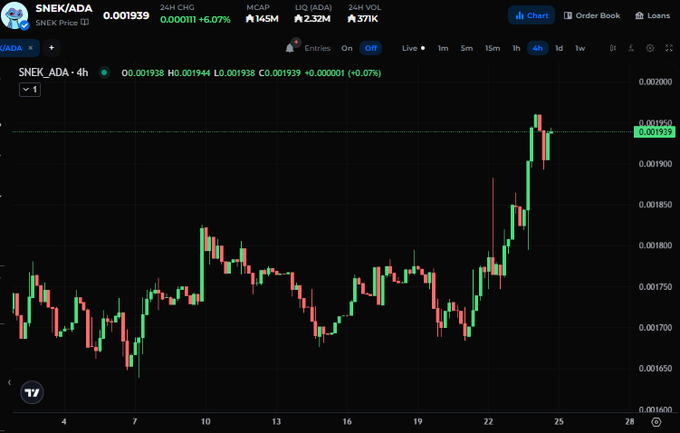Select the 4h timeframe
The height and width of the screenshot is (433, 680).
pos(538,48)
